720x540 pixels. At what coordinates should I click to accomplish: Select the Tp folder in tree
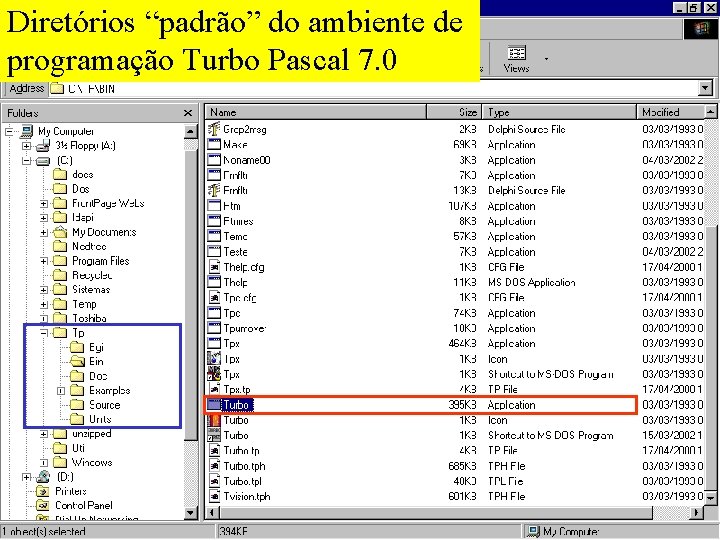pos(78,333)
